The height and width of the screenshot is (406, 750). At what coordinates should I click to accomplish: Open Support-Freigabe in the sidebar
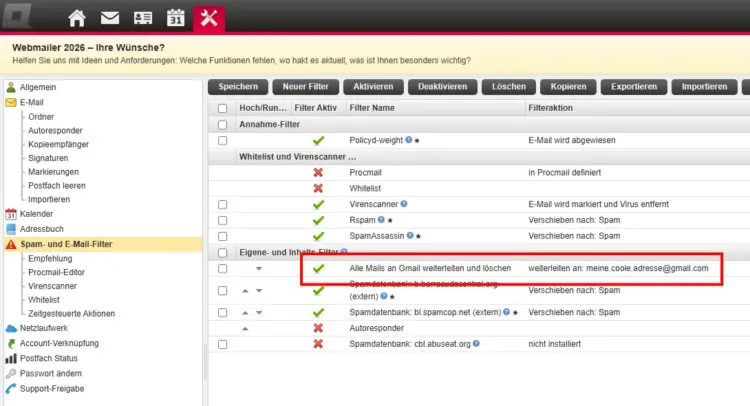pos(52,389)
